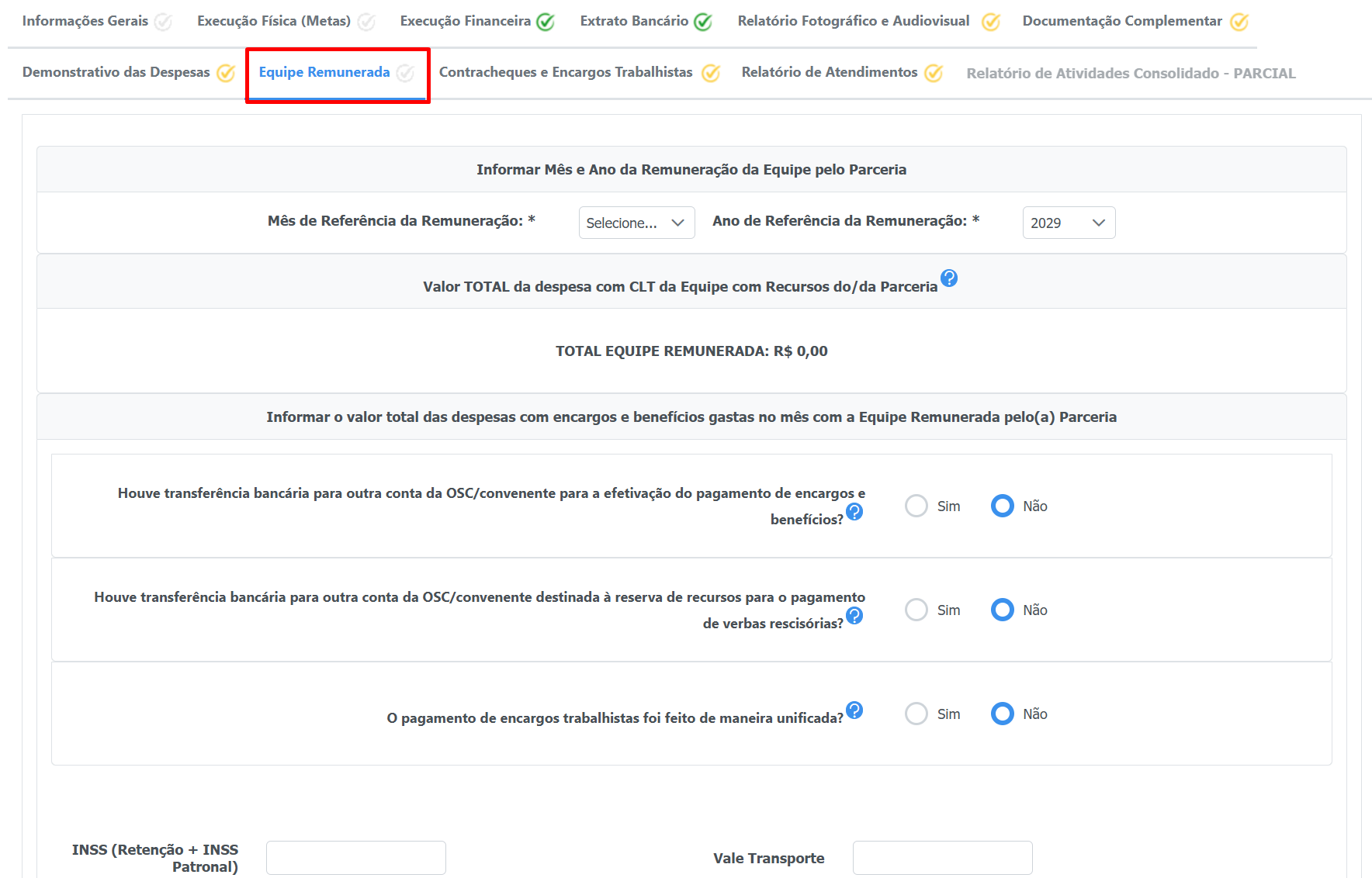Open Relatório de Atividades Consolidado - PARCIAL
The image size is (1372, 878).
[x=1131, y=73]
